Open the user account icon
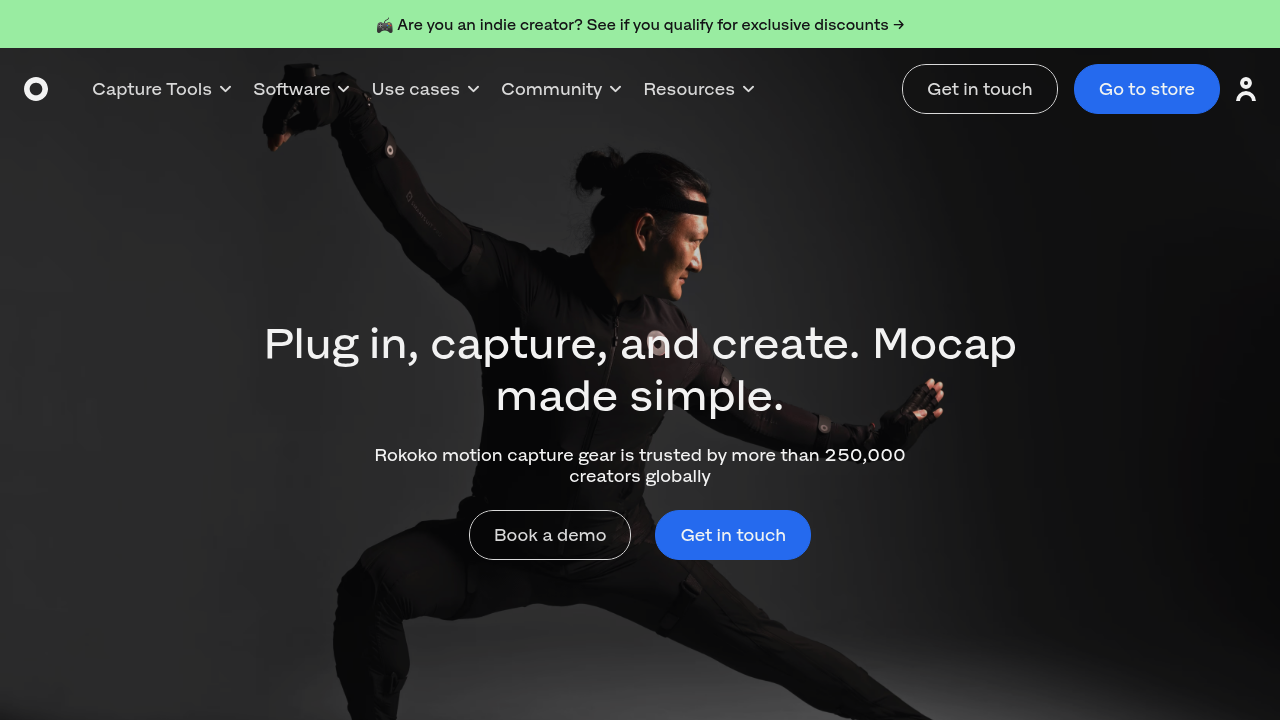Image resolution: width=1280 pixels, height=720 pixels. point(1246,89)
